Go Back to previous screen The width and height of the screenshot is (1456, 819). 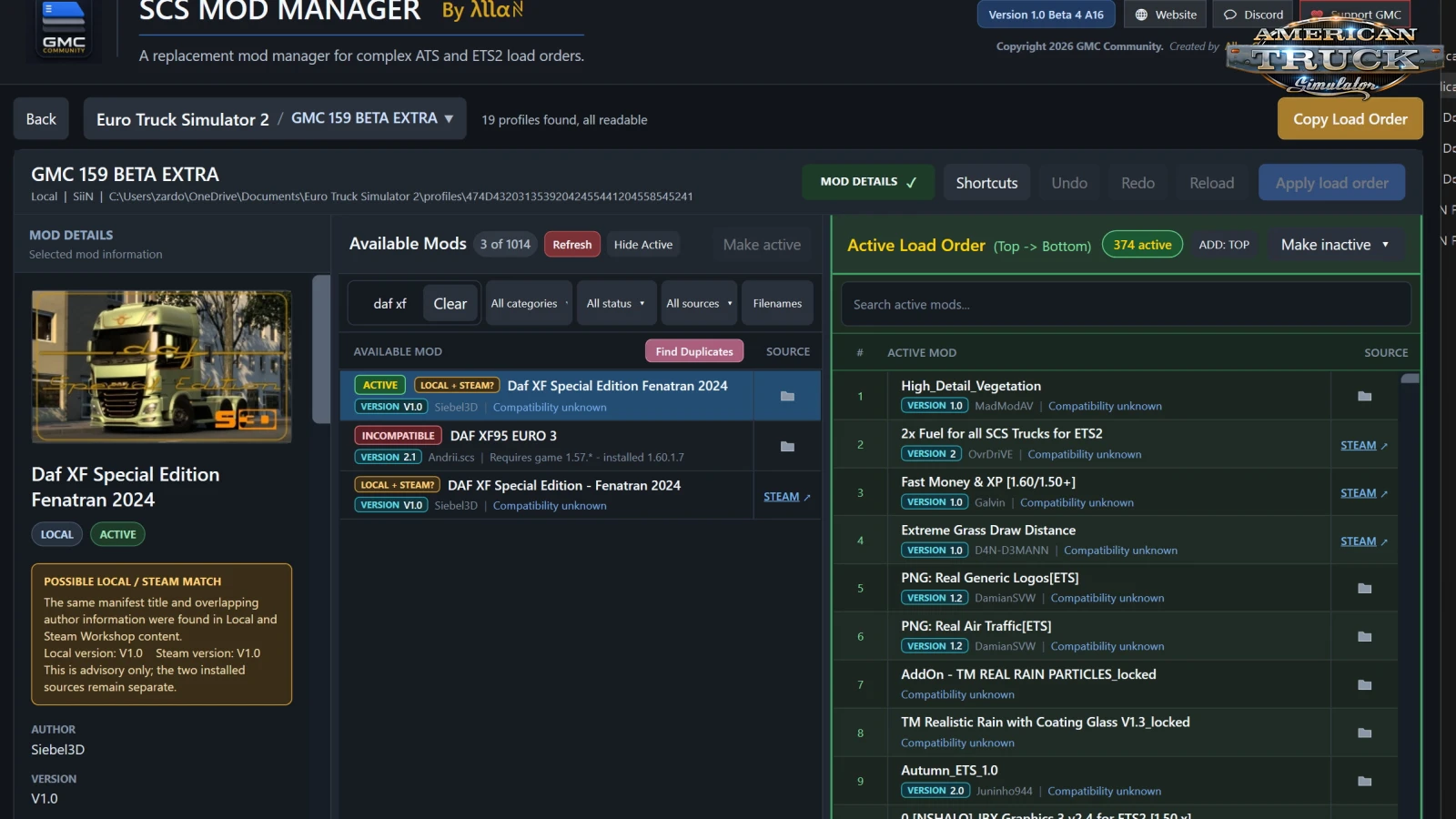41,119
